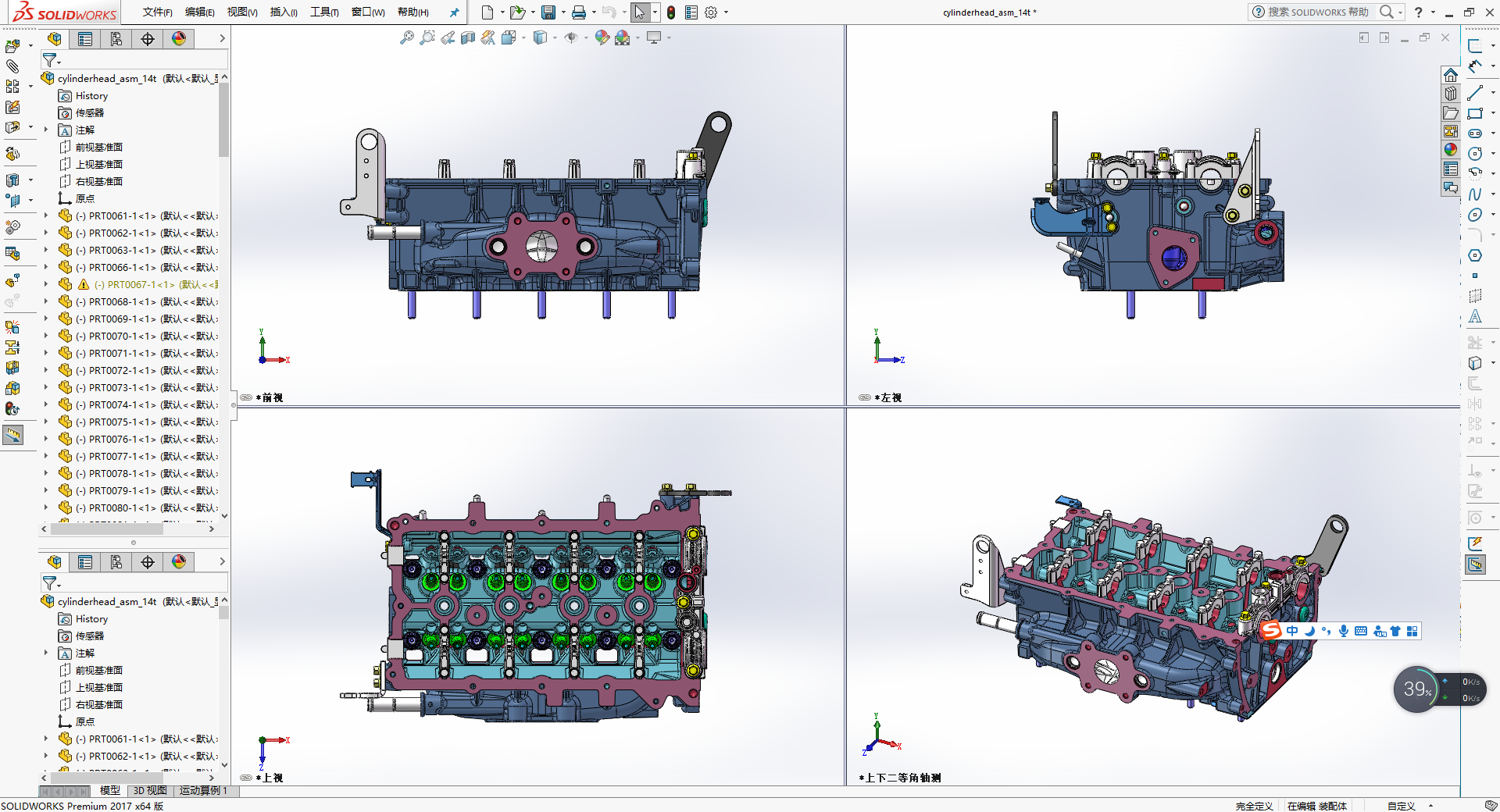
Task: Toggle link views icon beside *上视 label
Action: point(246,778)
